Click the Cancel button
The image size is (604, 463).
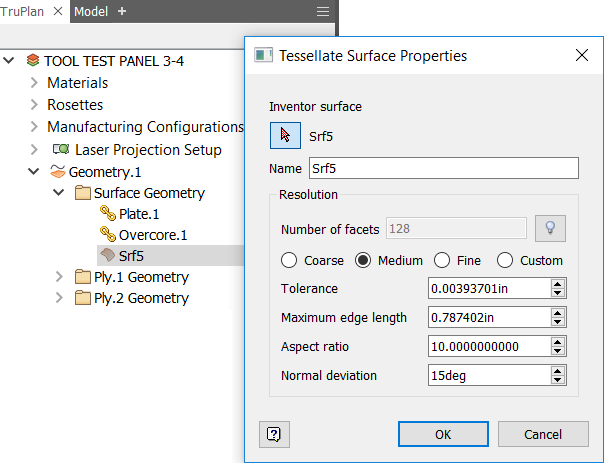[x=543, y=434]
